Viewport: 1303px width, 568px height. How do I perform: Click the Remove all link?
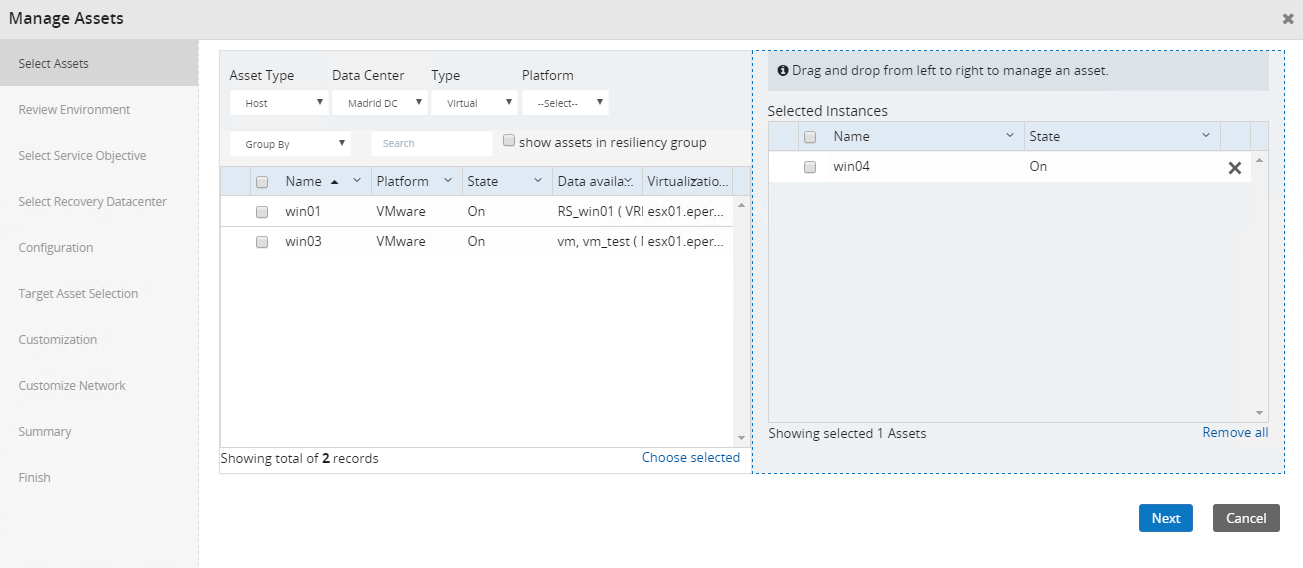pyautogui.click(x=1235, y=433)
